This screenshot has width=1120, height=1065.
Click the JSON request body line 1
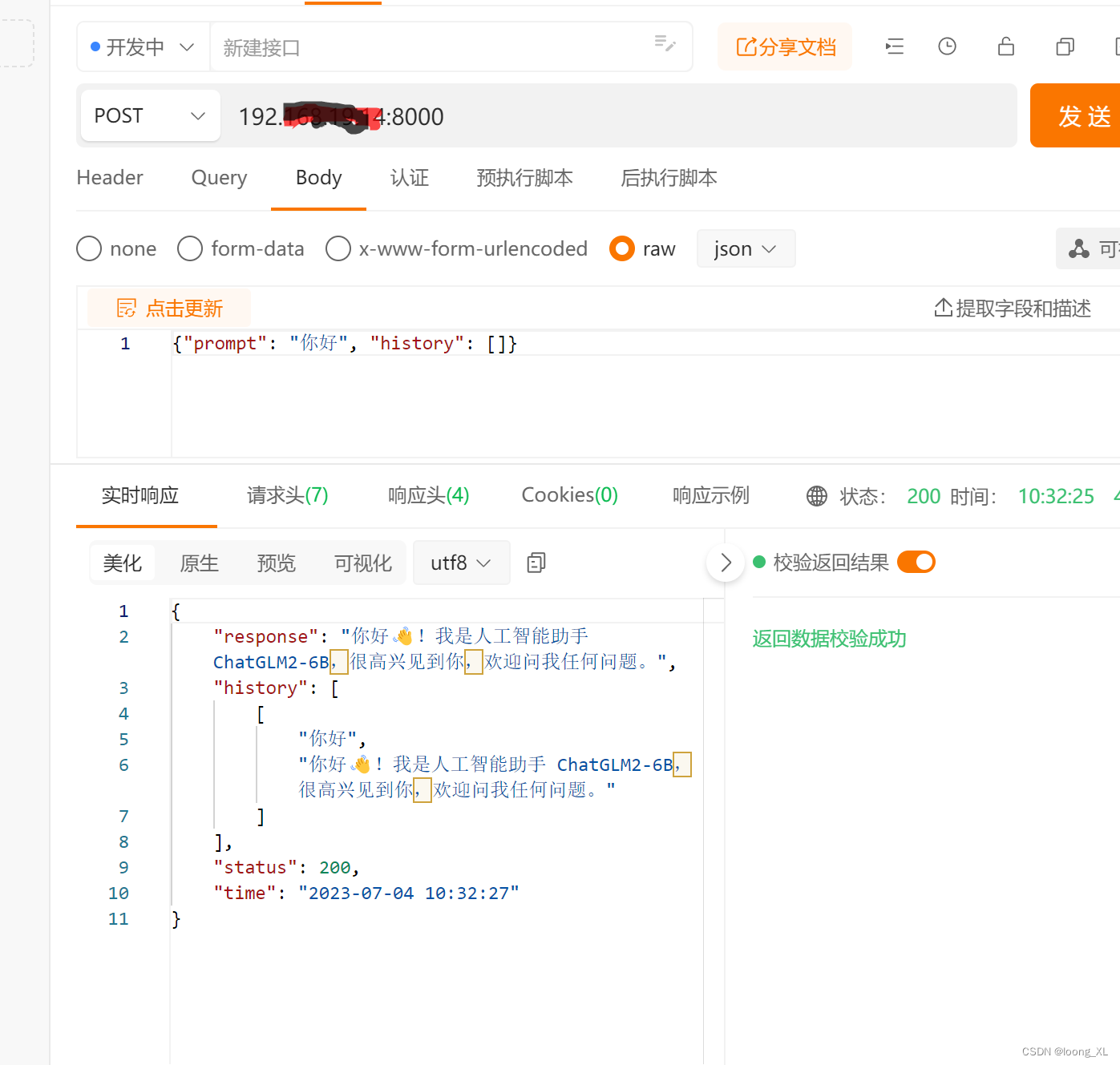(345, 343)
